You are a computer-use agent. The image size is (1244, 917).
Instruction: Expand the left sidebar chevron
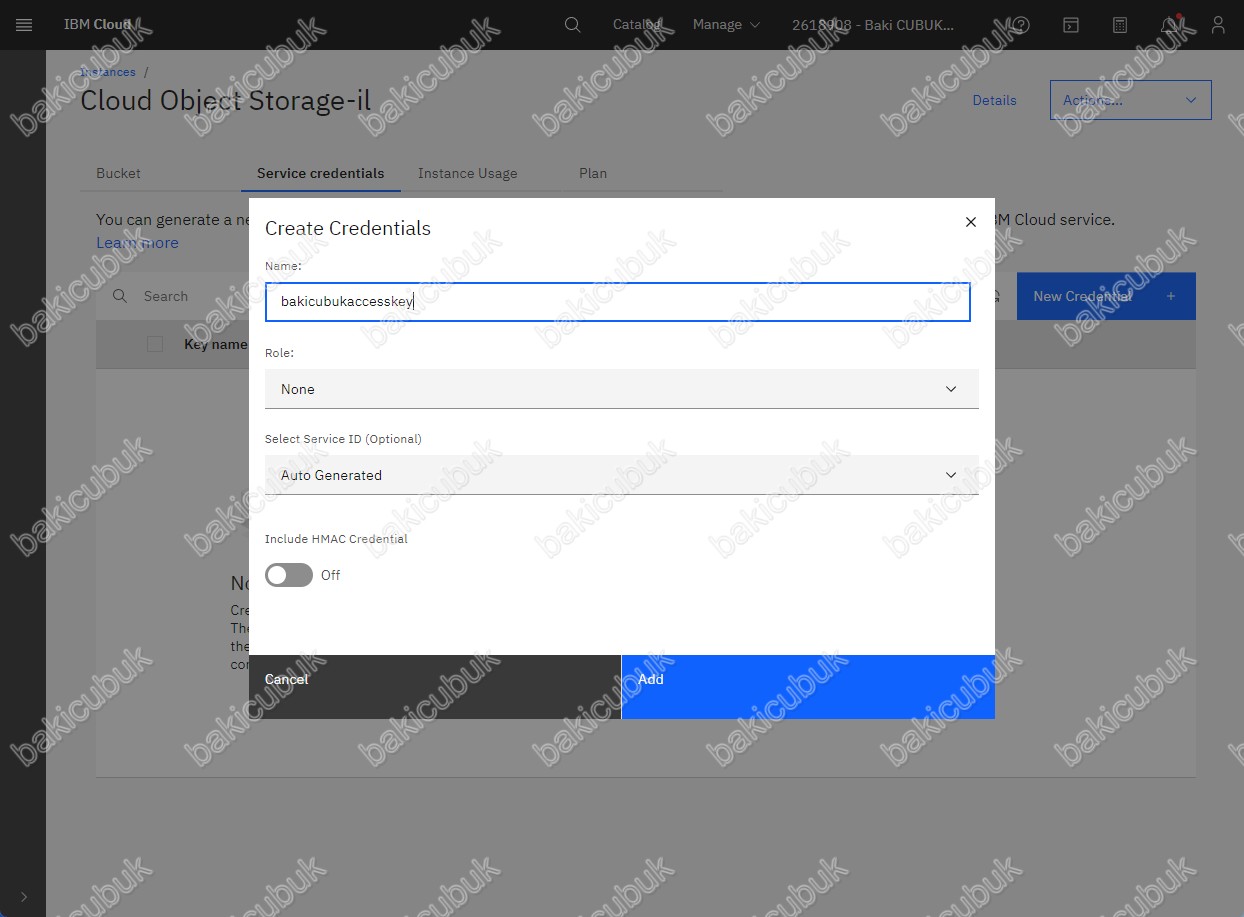[x=23, y=896]
